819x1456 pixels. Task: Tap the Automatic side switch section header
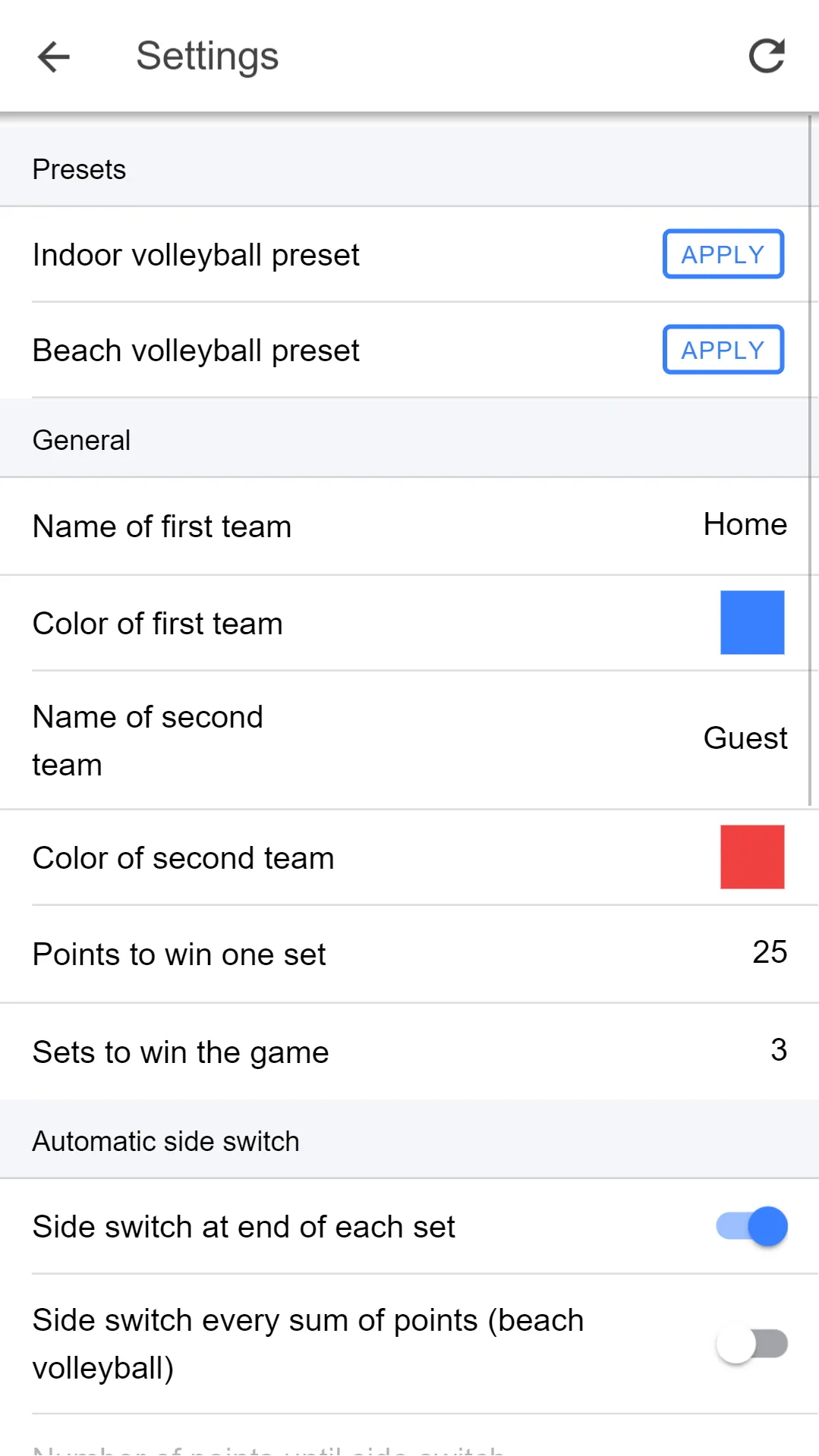pyautogui.click(x=410, y=1140)
